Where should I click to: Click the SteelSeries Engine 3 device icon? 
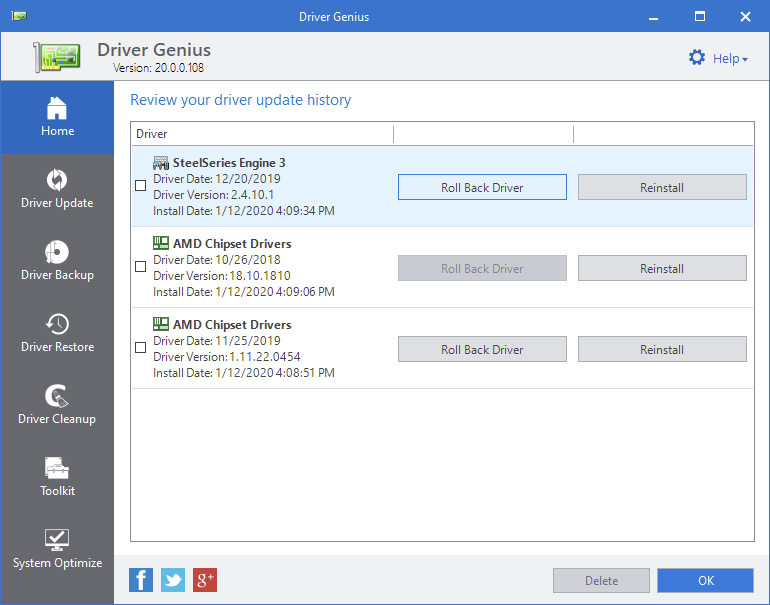(161, 163)
